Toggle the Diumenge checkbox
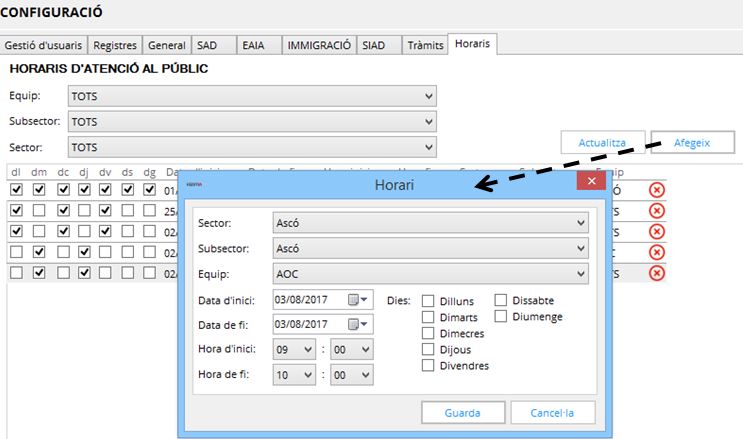This screenshot has height=439, width=743. (501, 317)
